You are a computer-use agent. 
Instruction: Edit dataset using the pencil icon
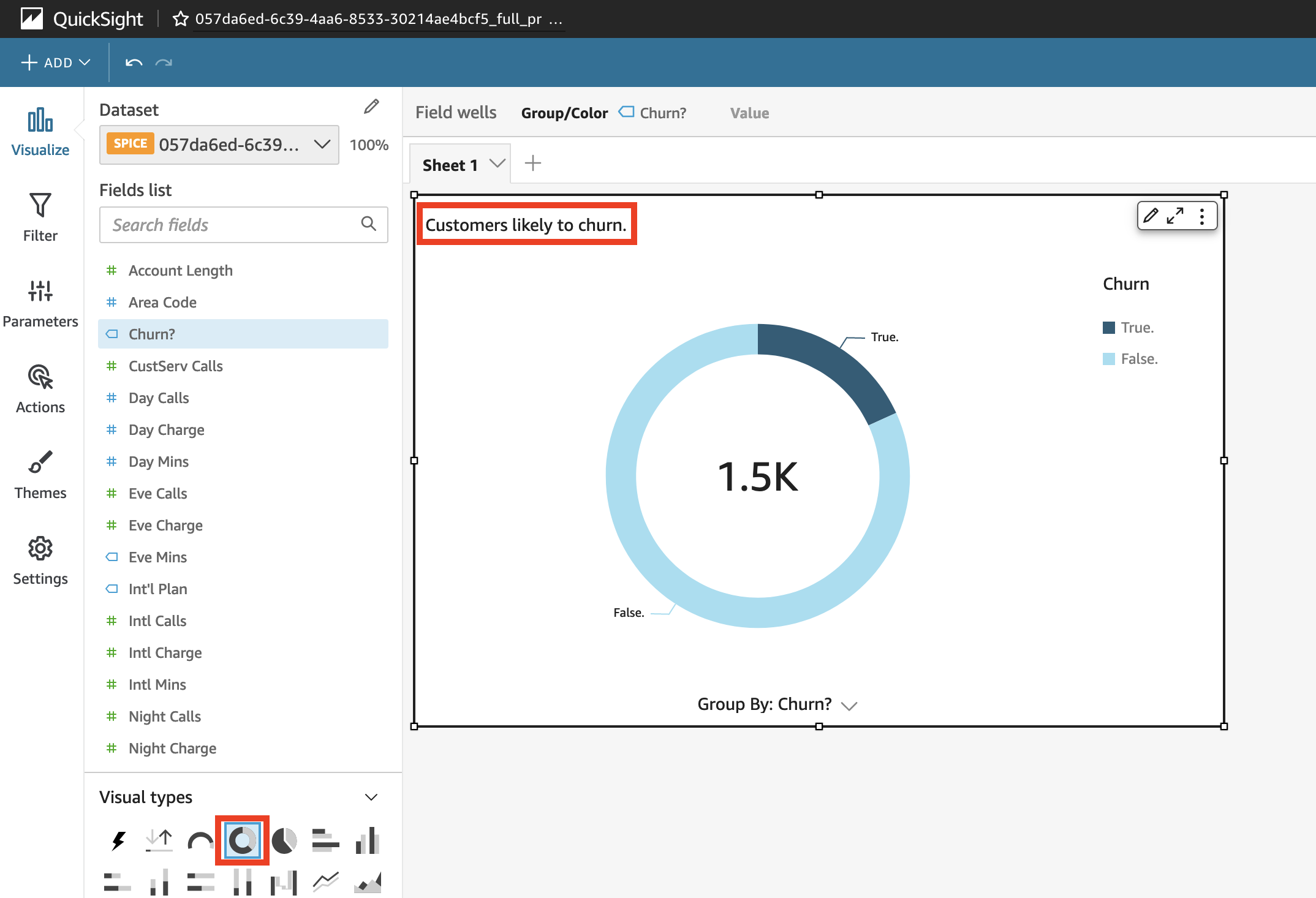click(371, 107)
